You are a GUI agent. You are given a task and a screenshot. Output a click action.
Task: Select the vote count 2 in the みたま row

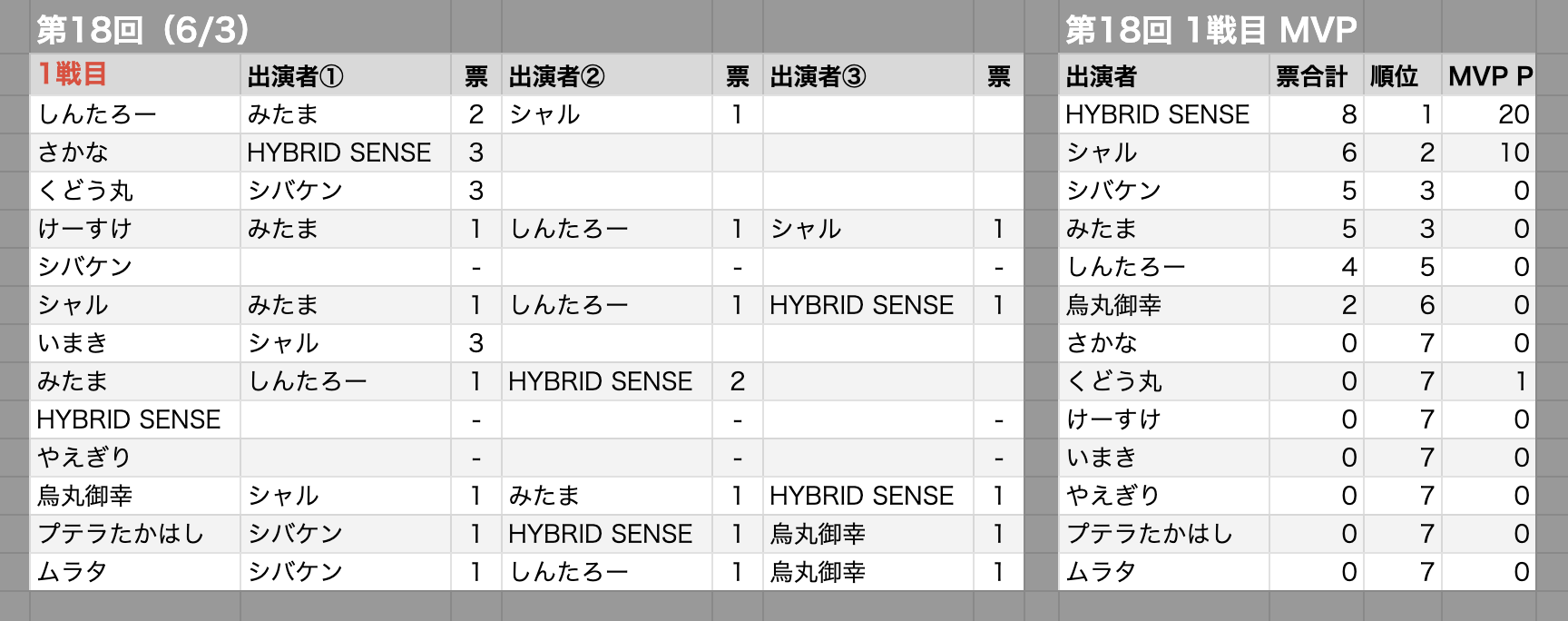click(738, 381)
